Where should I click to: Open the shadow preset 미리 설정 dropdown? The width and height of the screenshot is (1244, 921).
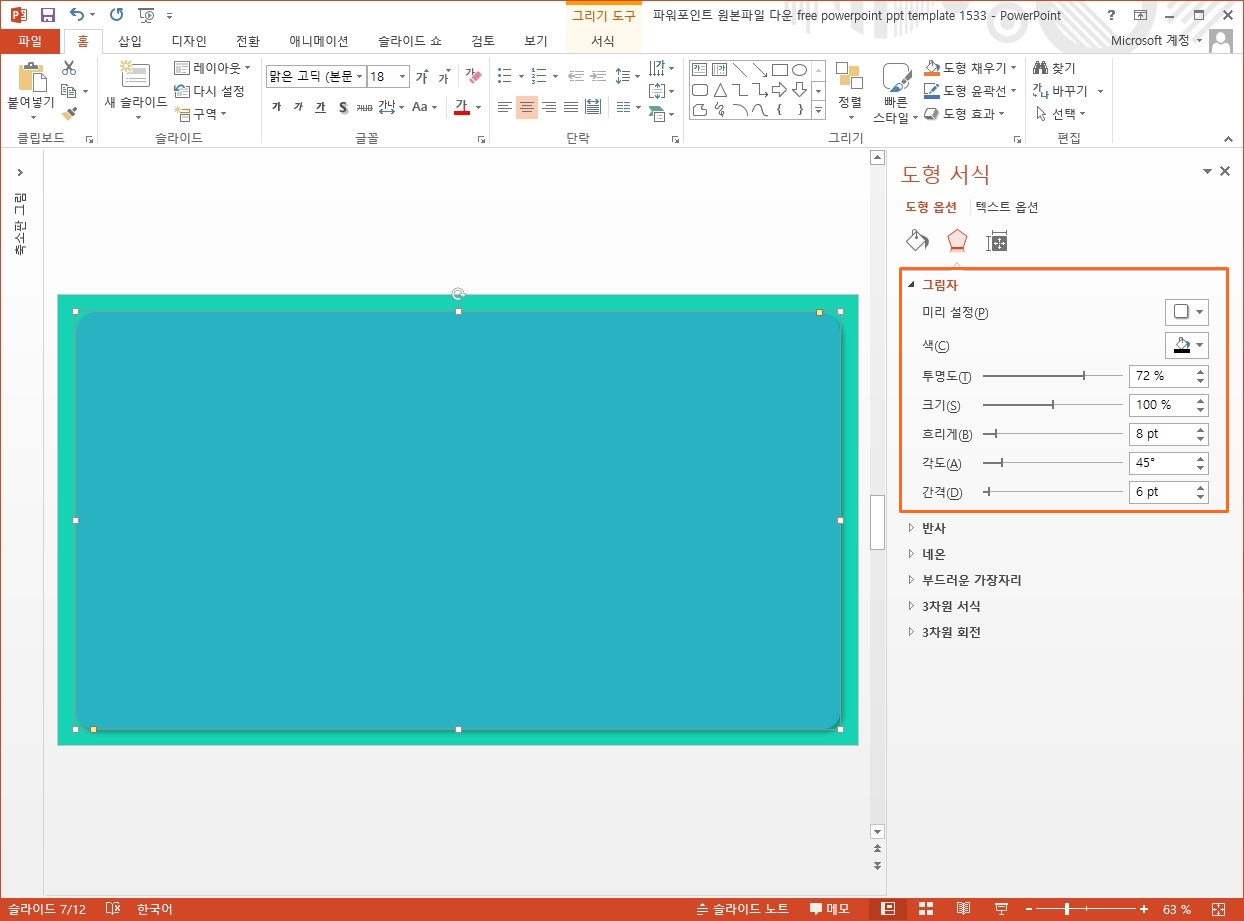1186,312
